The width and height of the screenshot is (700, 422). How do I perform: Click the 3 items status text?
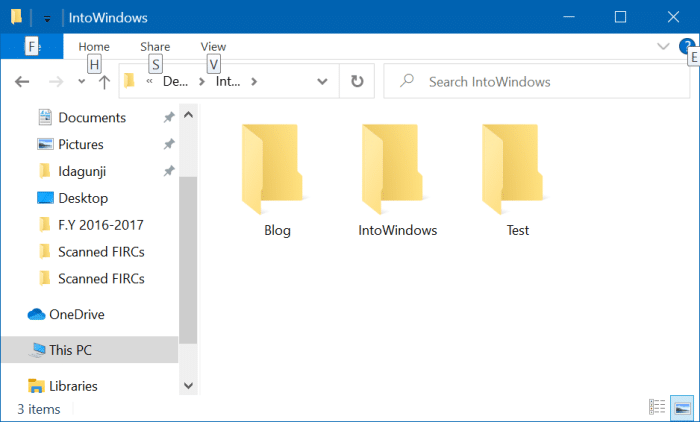click(x=39, y=409)
